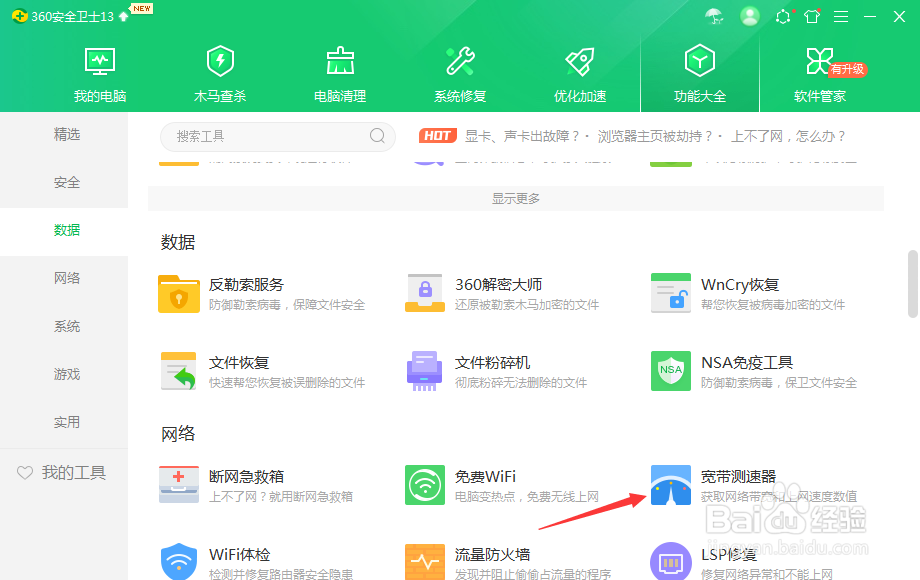Click the search magnifier icon
This screenshot has height=580, width=920.
[x=377, y=136]
